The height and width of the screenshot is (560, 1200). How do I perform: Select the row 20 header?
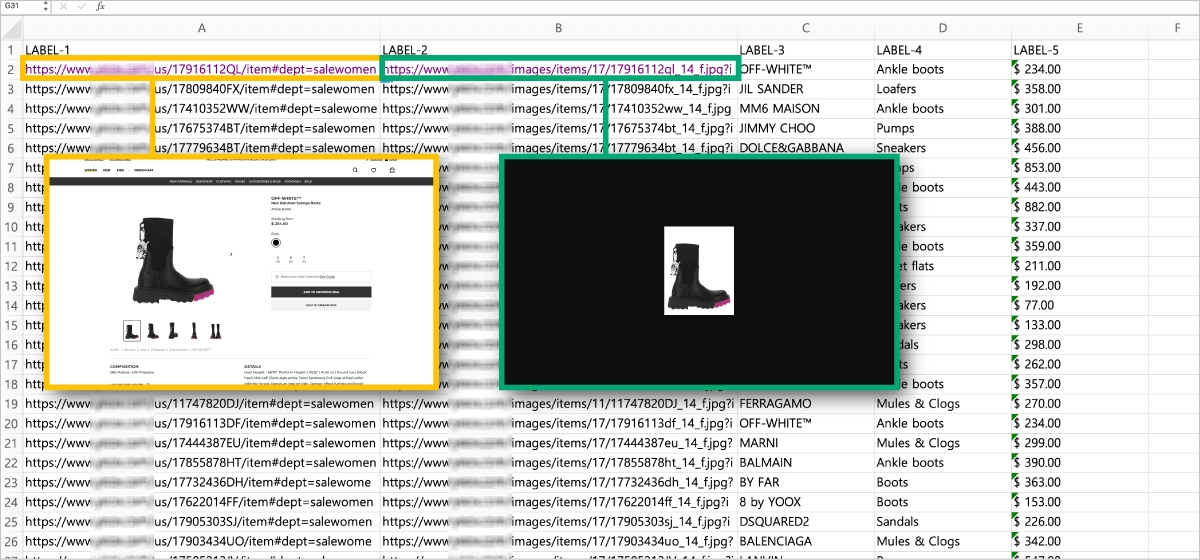point(10,423)
